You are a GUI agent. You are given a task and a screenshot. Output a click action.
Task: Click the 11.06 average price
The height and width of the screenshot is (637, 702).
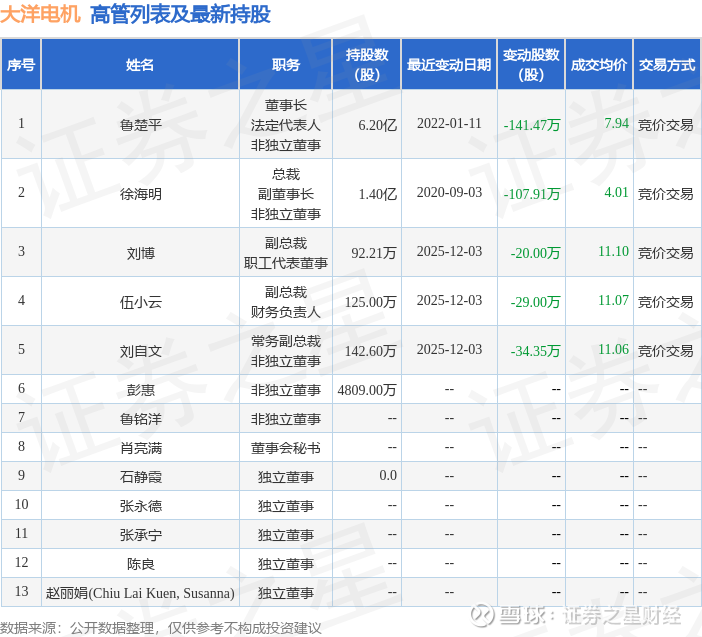[x=613, y=349]
